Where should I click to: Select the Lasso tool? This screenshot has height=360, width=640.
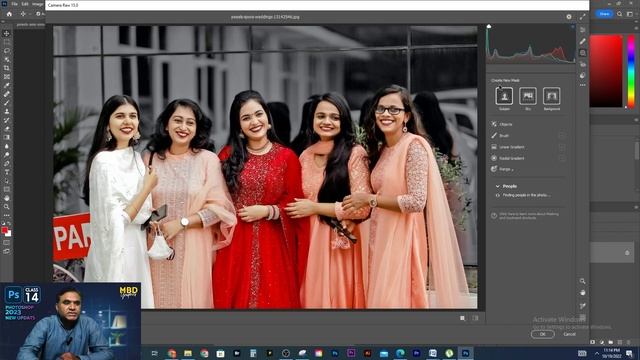6,51
